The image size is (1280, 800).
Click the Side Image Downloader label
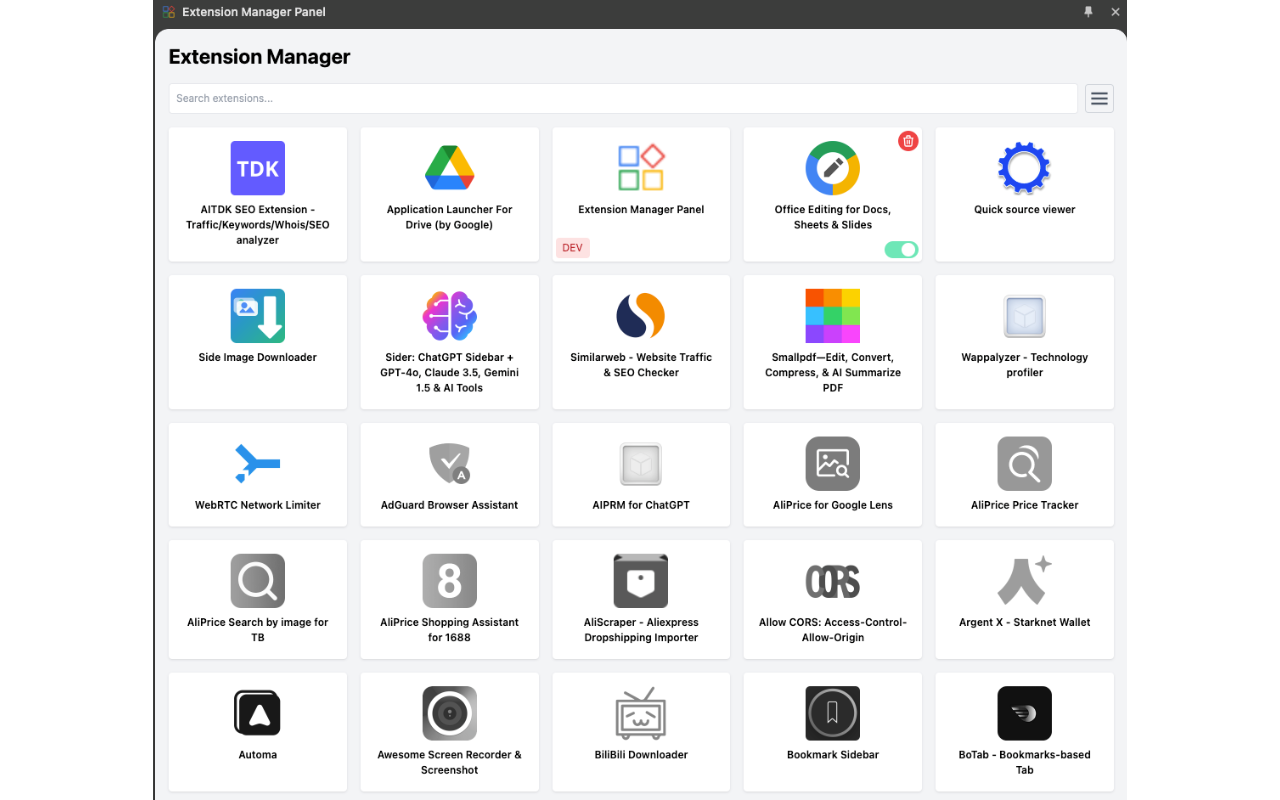258,358
